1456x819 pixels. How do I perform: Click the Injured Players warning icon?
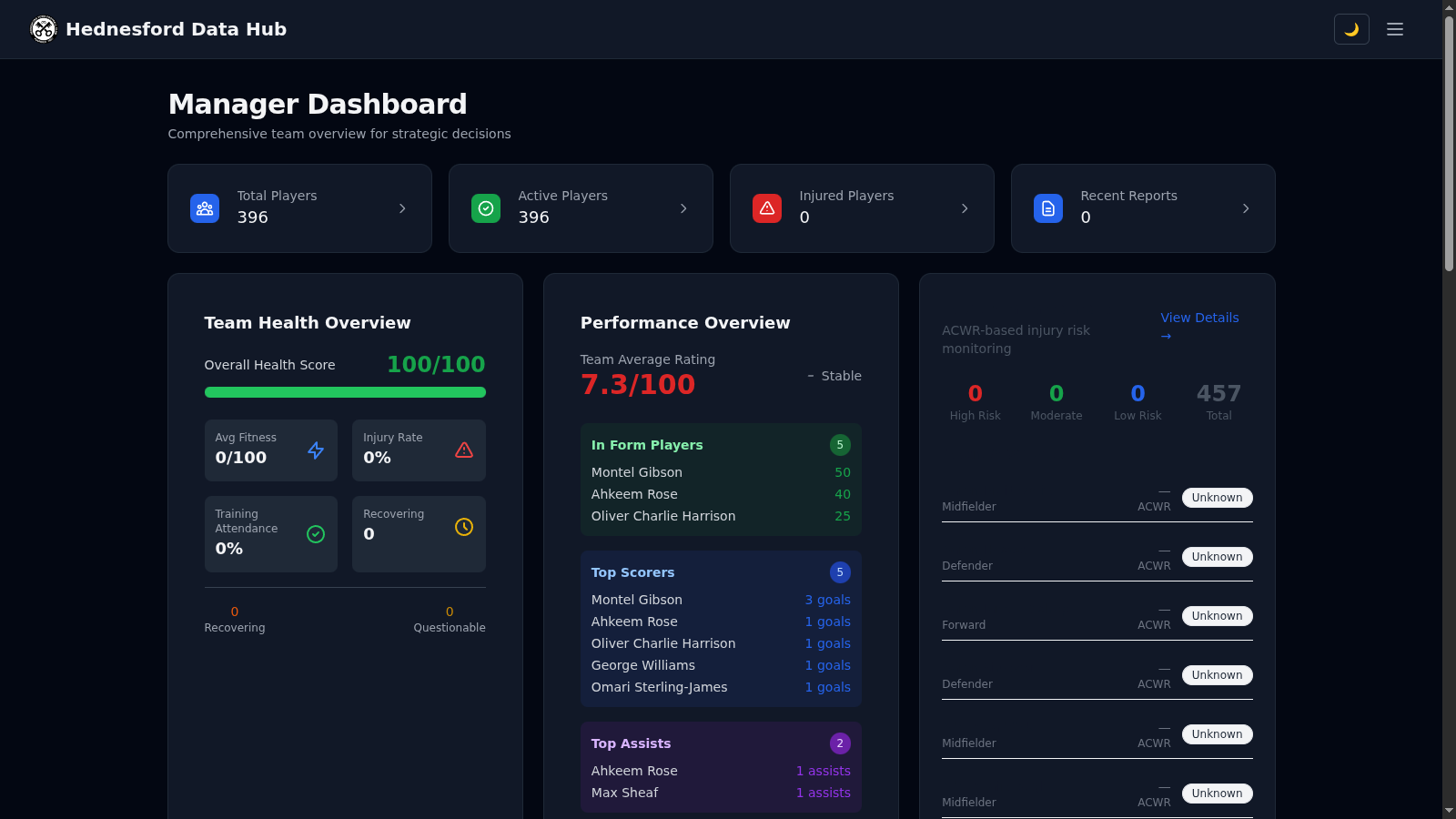[767, 208]
